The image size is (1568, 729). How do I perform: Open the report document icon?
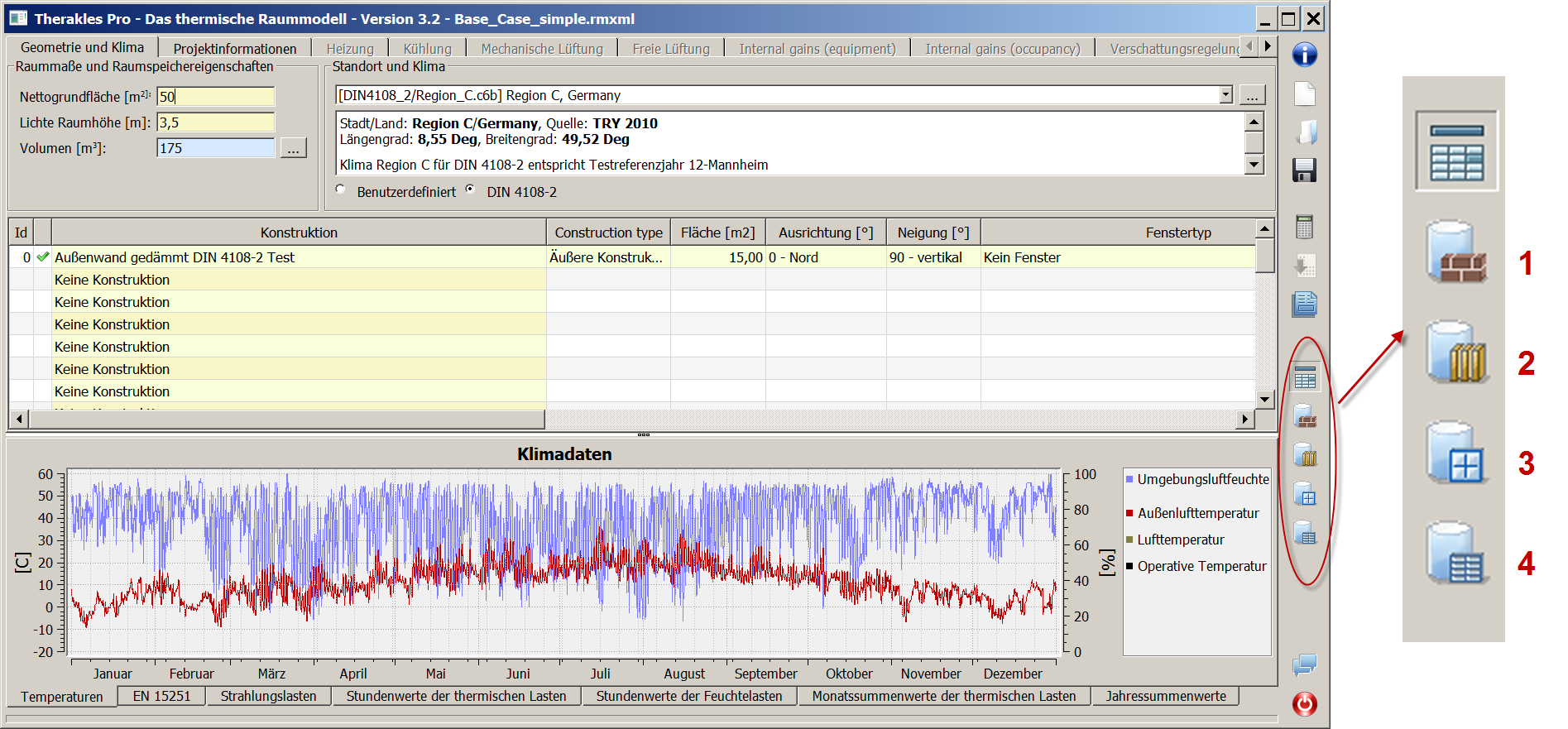(1305, 304)
